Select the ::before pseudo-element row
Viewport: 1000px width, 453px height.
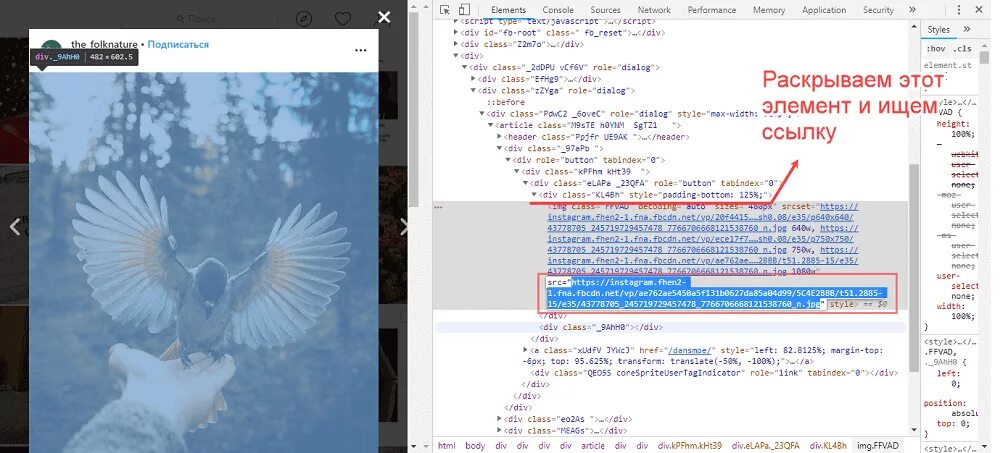click(x=507, y=102)
